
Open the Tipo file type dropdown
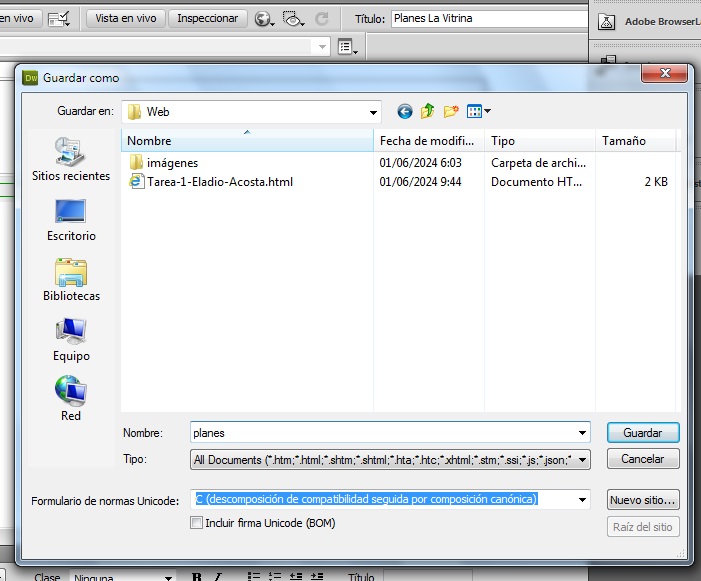(x=582, y=460)
